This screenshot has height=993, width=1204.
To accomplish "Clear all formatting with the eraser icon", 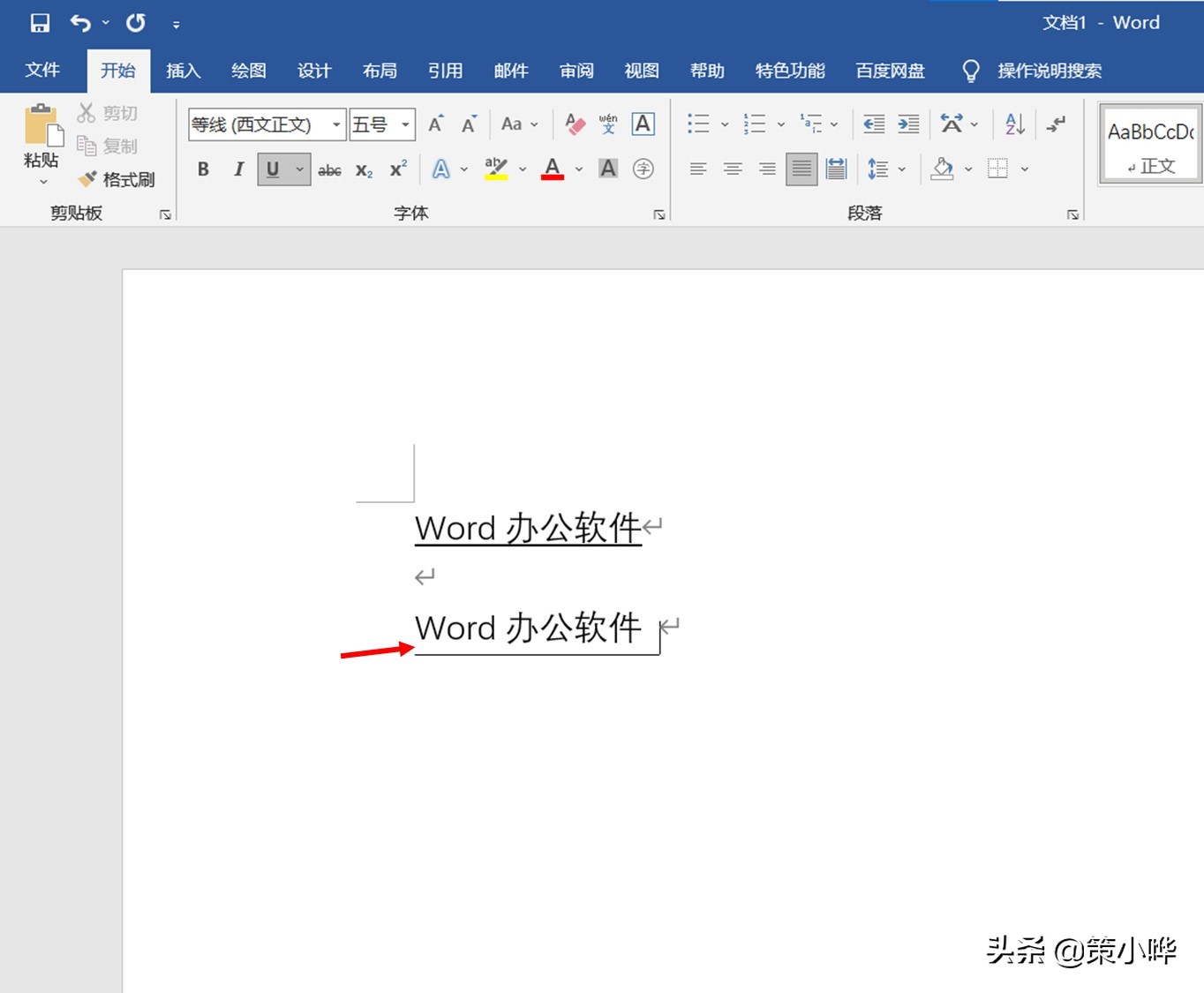I will click(575, 124).
